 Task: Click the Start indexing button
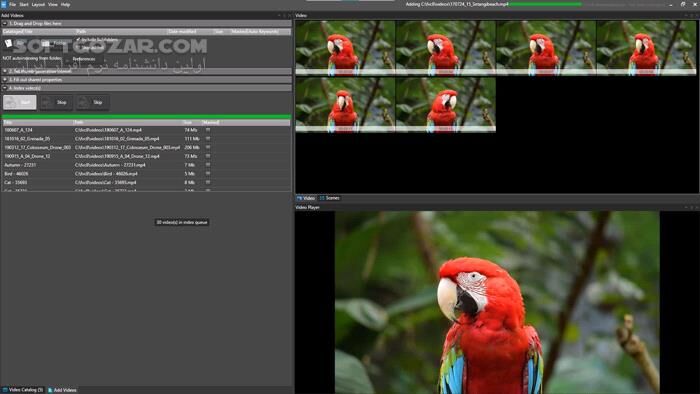pos(20,102)
